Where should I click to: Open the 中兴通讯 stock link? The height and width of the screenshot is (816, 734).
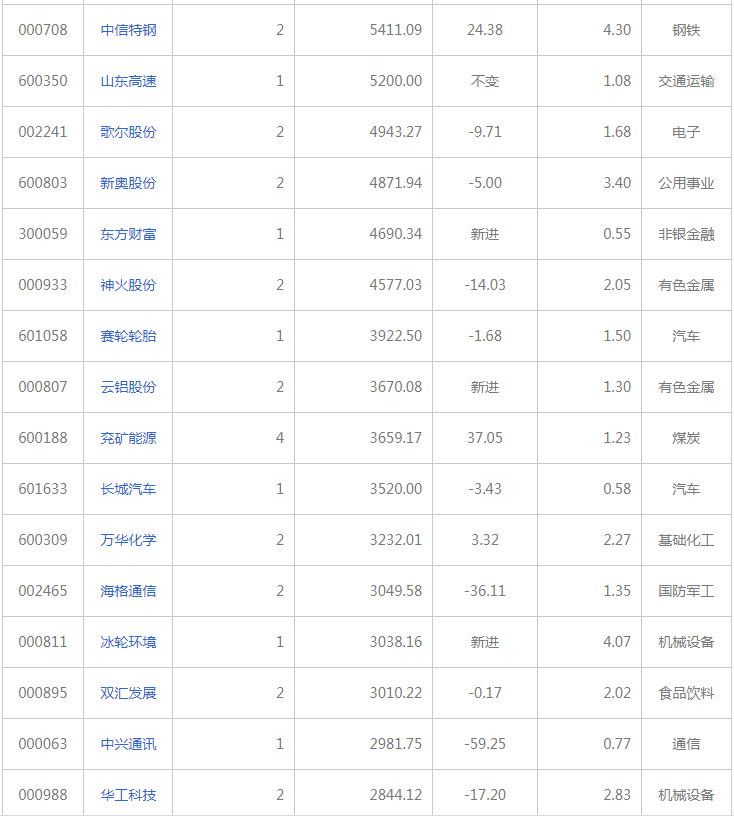coord(128,744)
